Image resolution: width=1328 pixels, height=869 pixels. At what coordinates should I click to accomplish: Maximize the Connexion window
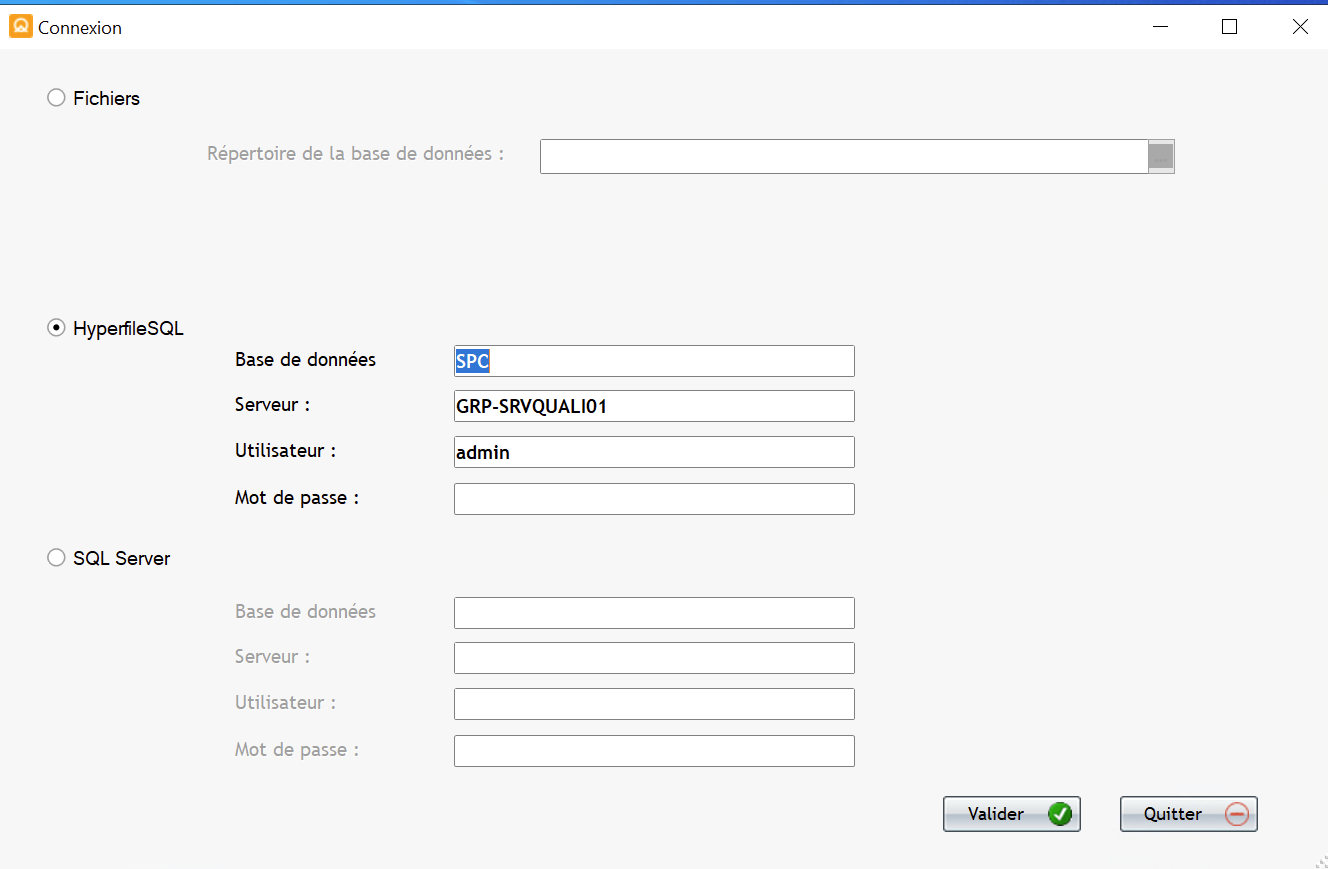1230,27
